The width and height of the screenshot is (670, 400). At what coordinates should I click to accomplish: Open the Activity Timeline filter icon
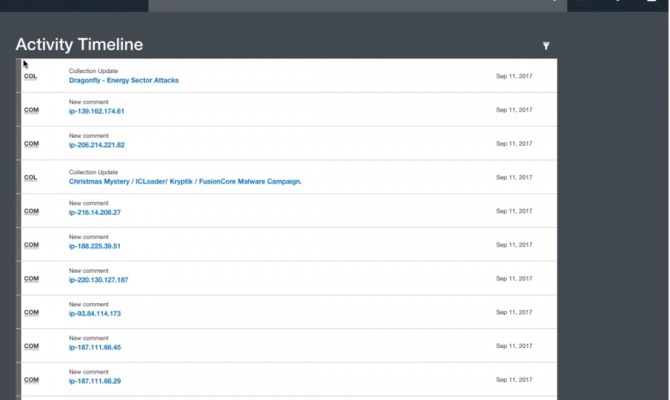pyautogui.click(x=546, y=46)
